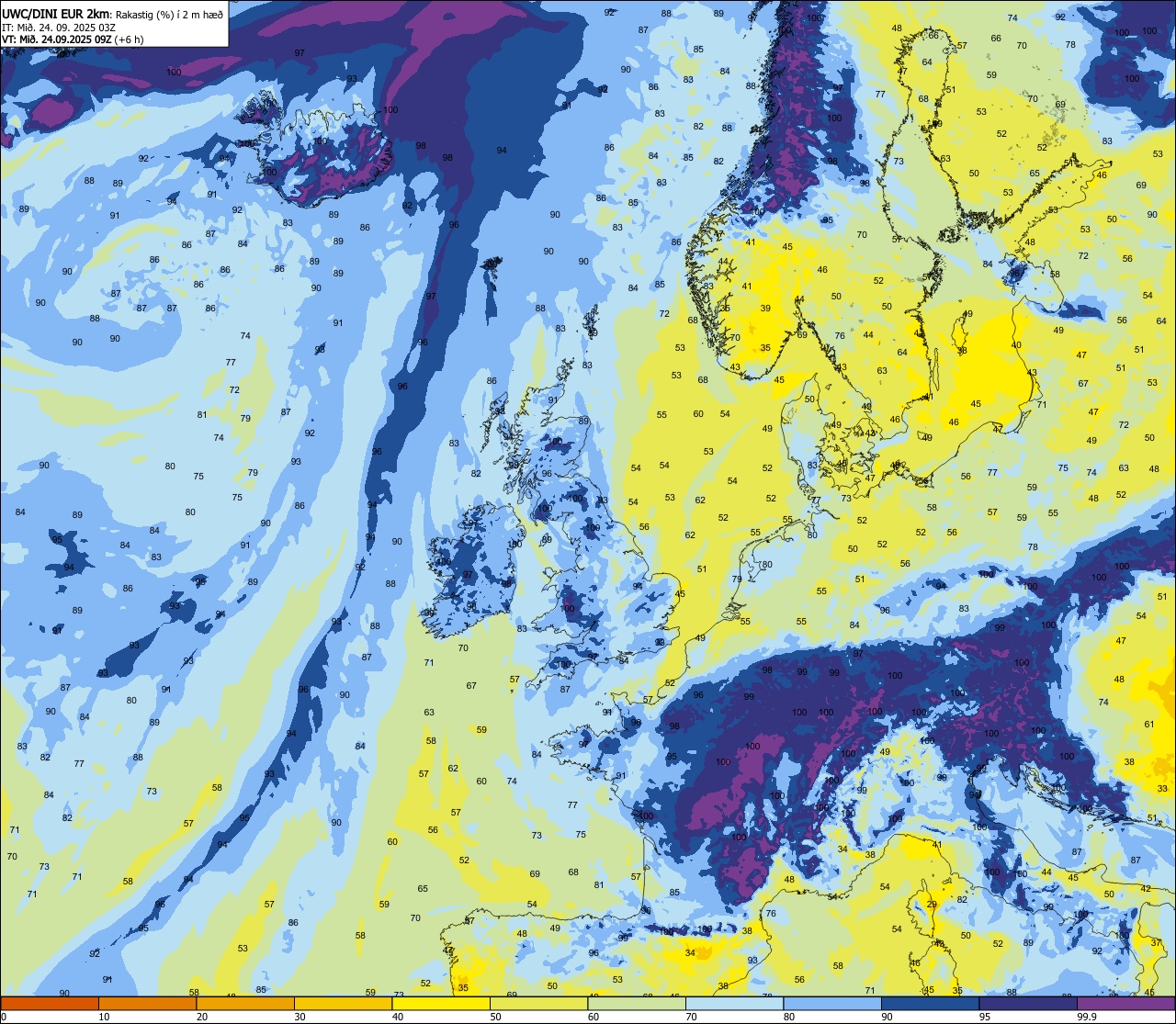Click the "29" humidity value on the map

point(932,905)
